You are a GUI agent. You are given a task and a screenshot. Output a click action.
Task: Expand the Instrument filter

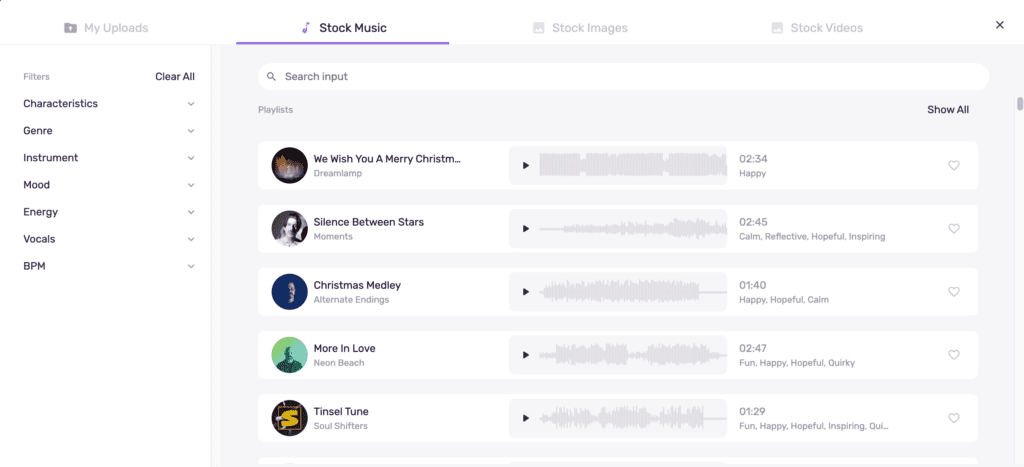click(108, 158)
